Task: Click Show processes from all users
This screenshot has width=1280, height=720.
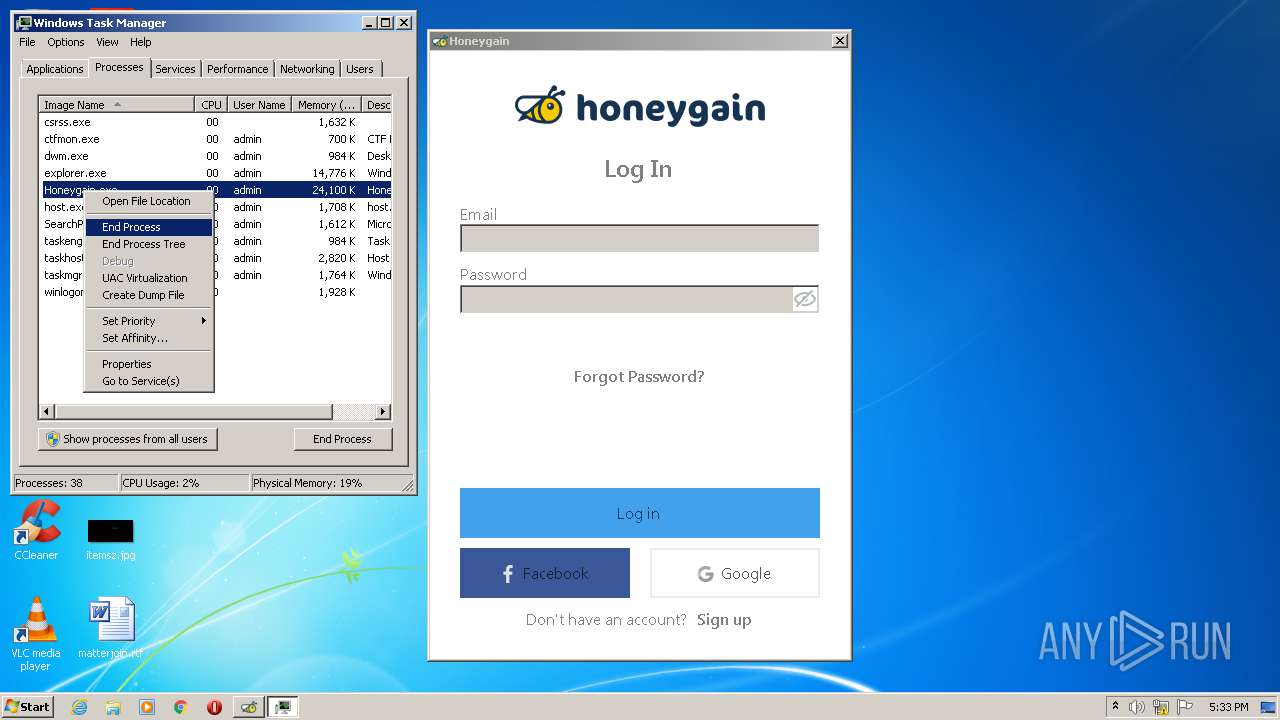Action: pos(128,439)
